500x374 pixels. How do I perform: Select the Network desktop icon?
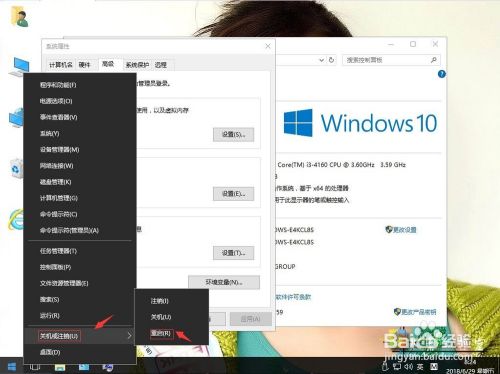click(x=17, y=117)
